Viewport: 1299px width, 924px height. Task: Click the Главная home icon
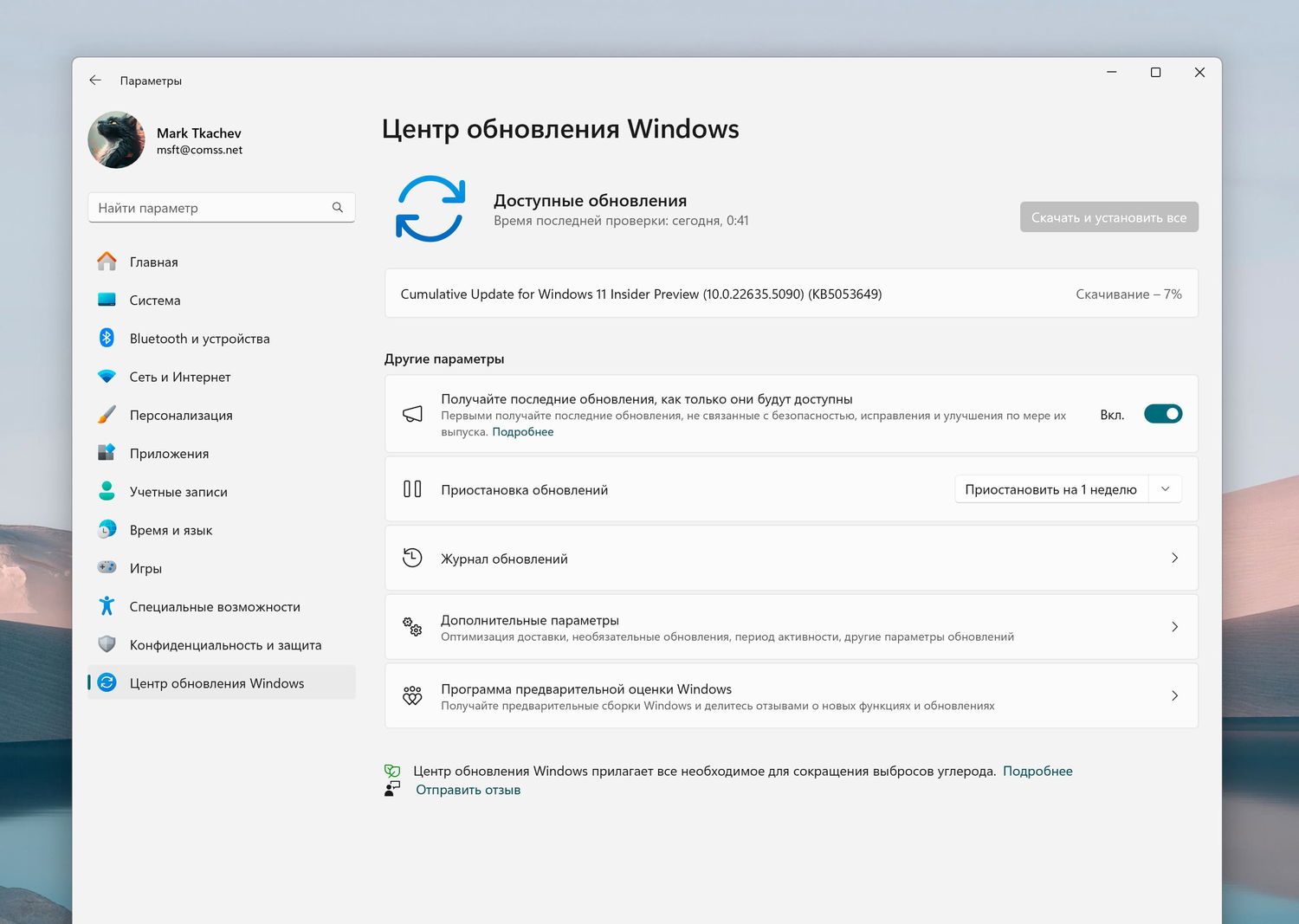click(x=107, y=262)
